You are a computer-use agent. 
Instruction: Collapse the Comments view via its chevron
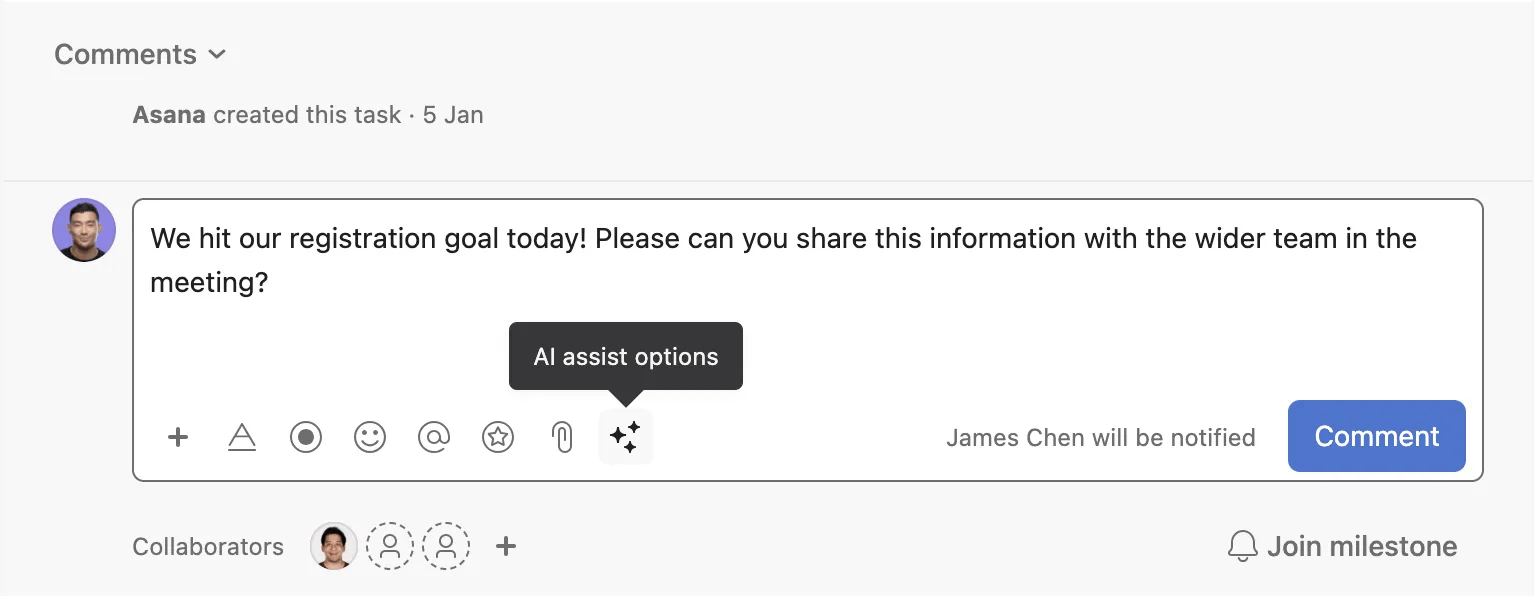point(217,55)
